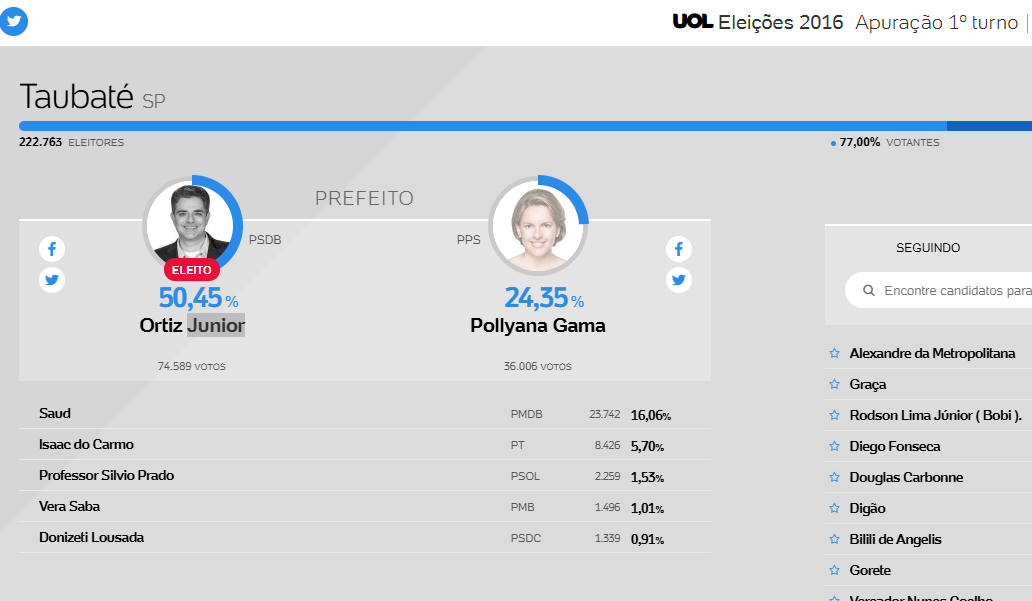Type in the candidate search field

coord(955,291)
